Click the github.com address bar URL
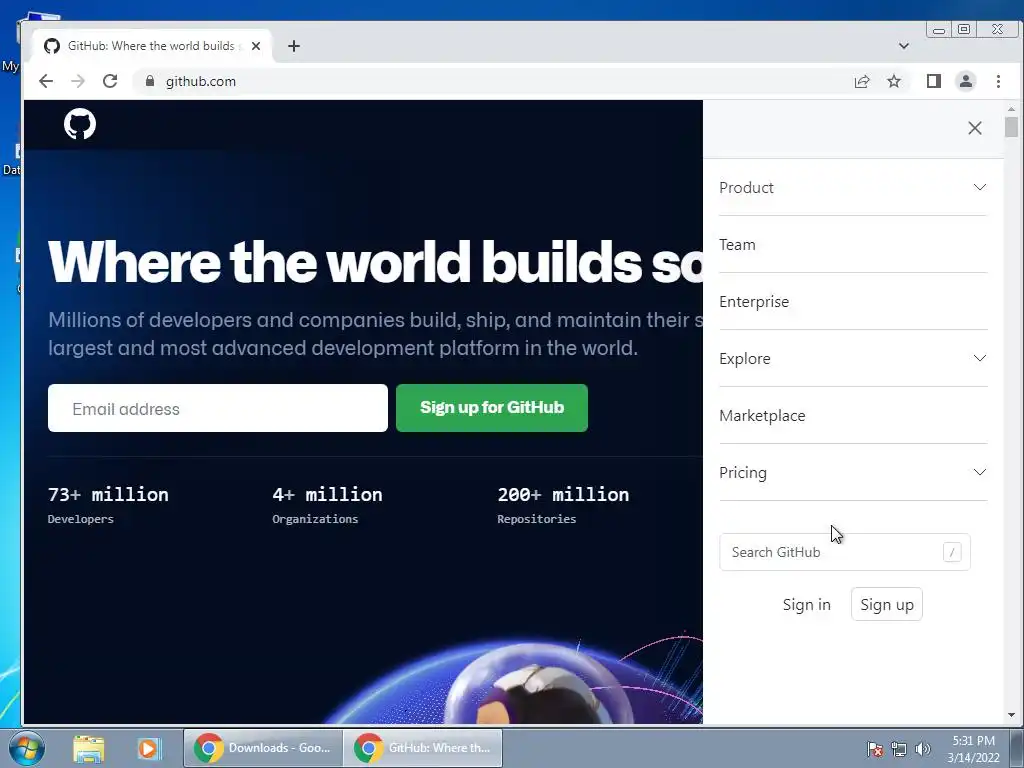This screenshot has width=1024, height=768. [200, 81]
